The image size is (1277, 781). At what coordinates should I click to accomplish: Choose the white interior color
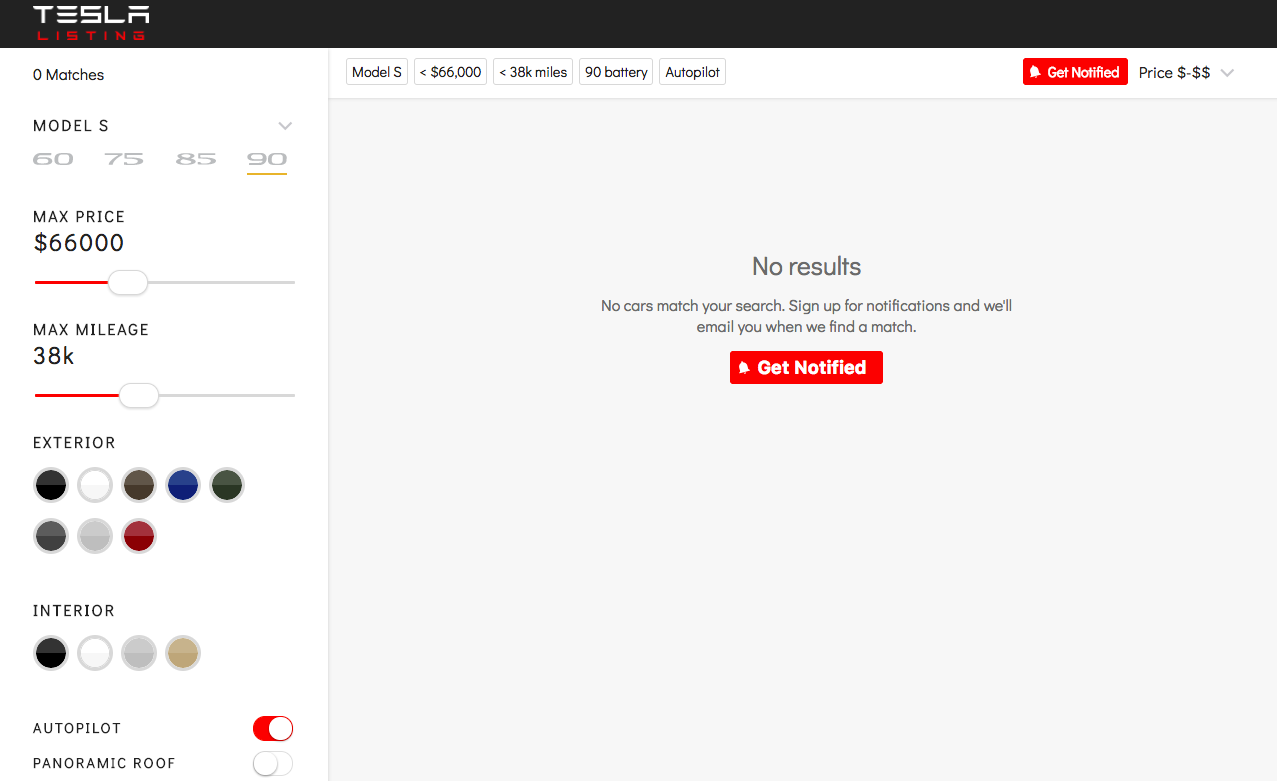click(x=95, y=653)
